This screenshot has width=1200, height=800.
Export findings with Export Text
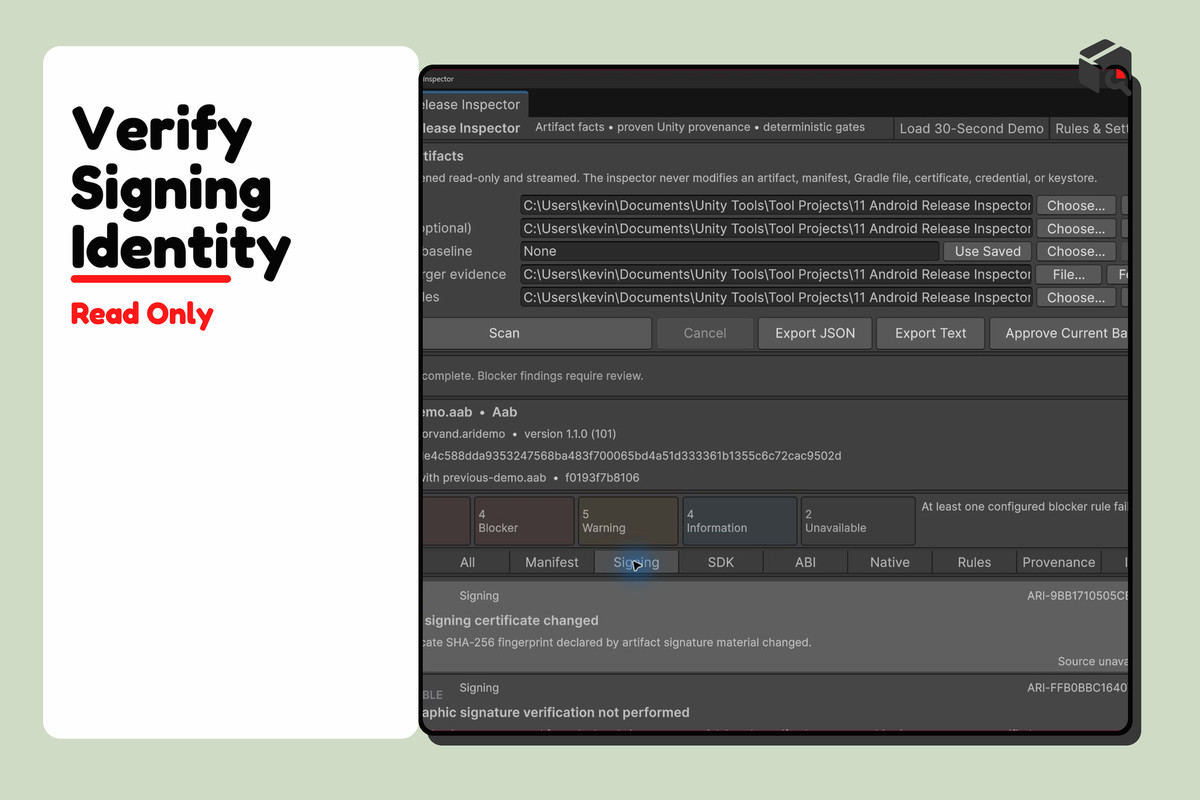(x=930, y=333)
